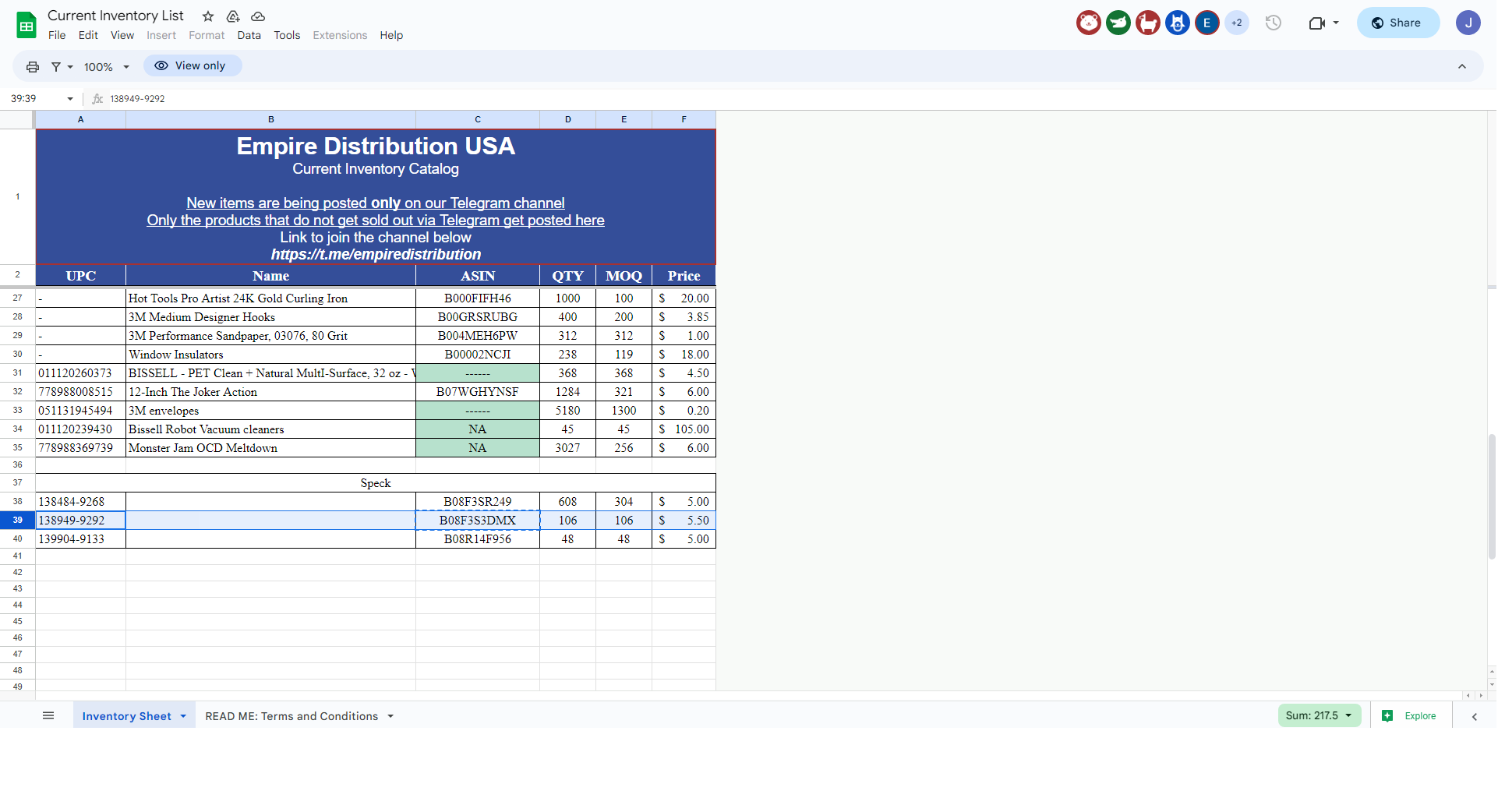Select row 27 header
The image size is (1498, 812).
(17, 298)
